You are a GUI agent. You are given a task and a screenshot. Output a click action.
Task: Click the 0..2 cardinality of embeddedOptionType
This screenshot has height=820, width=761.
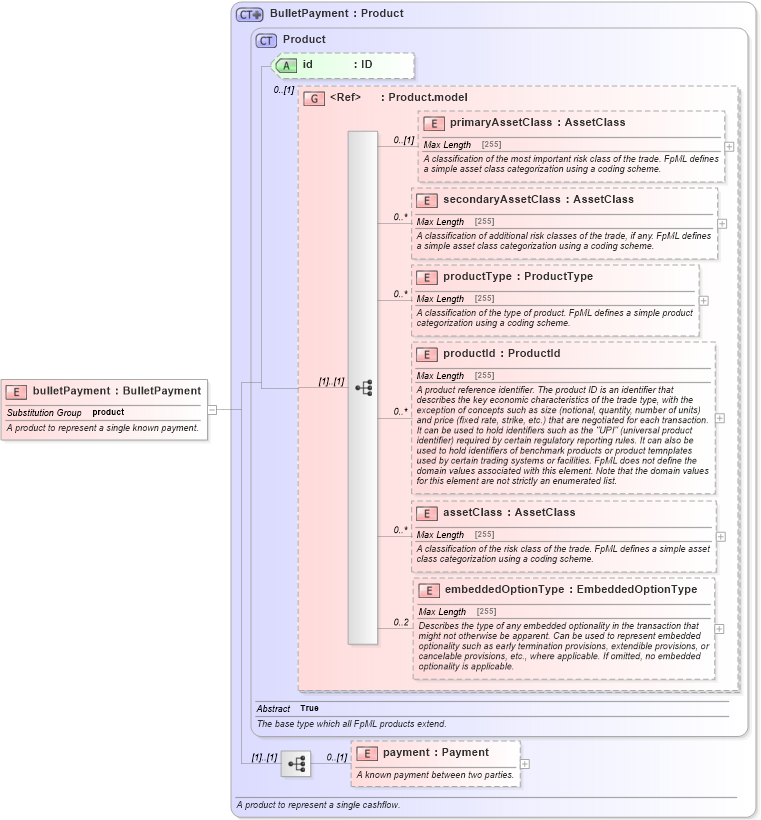[401, 622]
